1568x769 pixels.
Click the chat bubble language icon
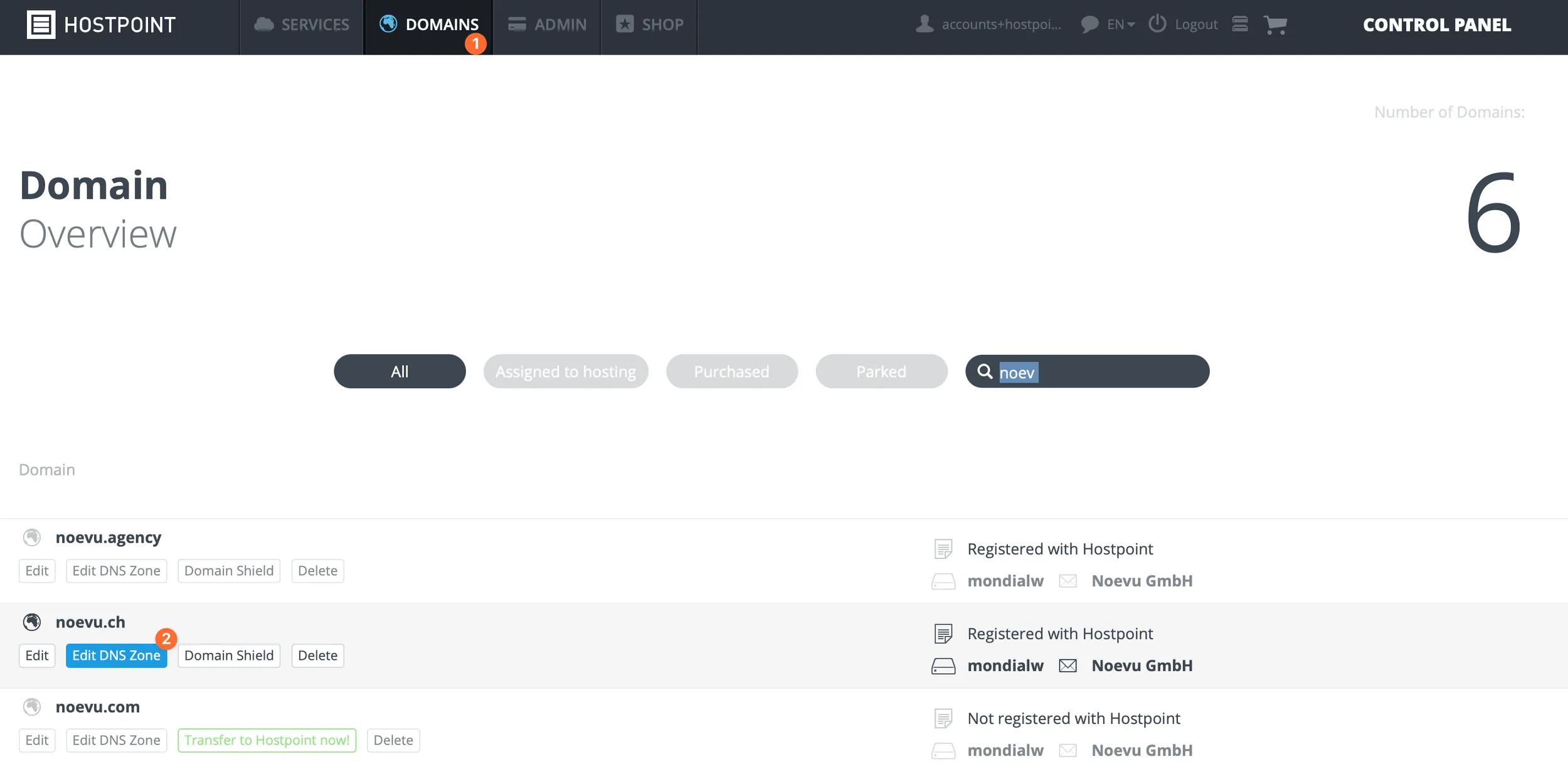tap(1090, 24)
